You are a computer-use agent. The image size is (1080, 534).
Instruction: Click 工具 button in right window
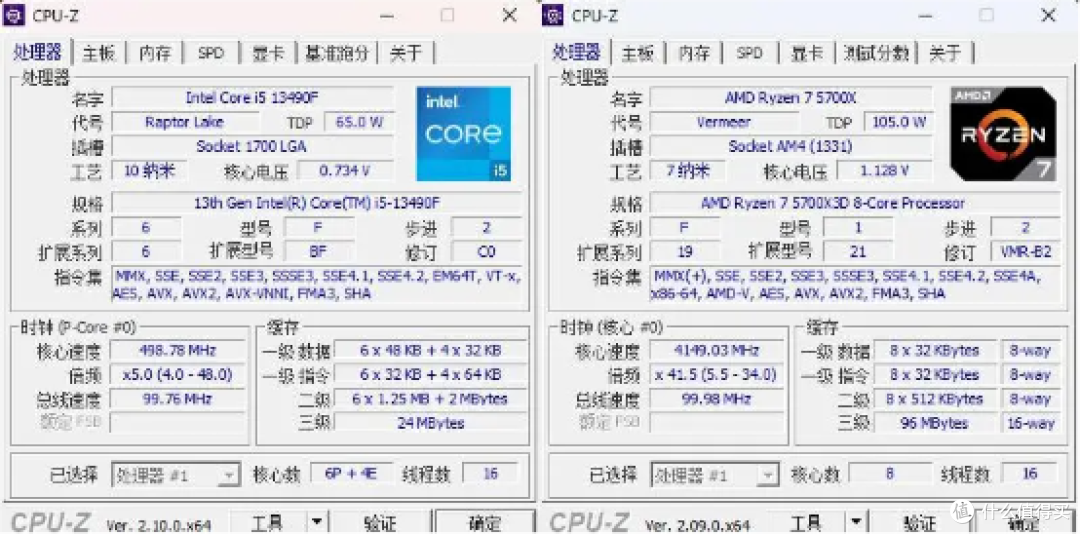click(806, 523)
